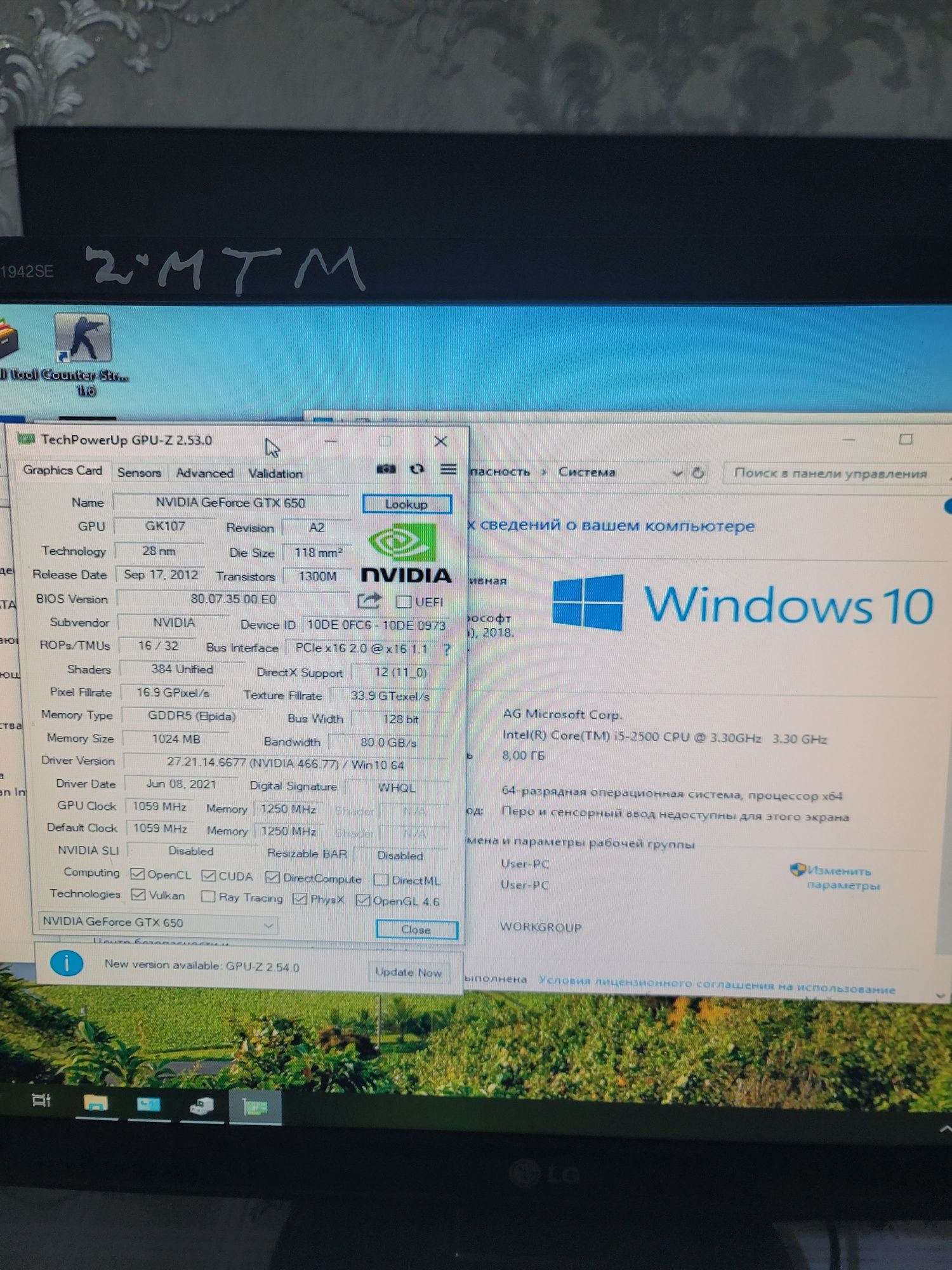Click the Name field NVIDIA GeForce GTX 650
The image size is (952, 1270).
[x=230, y=502]
